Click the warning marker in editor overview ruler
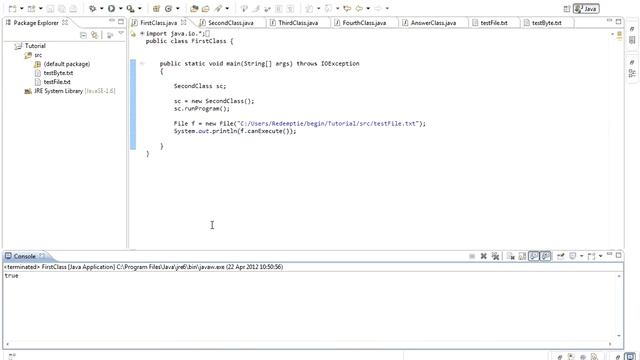 pyautogui.click(x=619, y=34)
